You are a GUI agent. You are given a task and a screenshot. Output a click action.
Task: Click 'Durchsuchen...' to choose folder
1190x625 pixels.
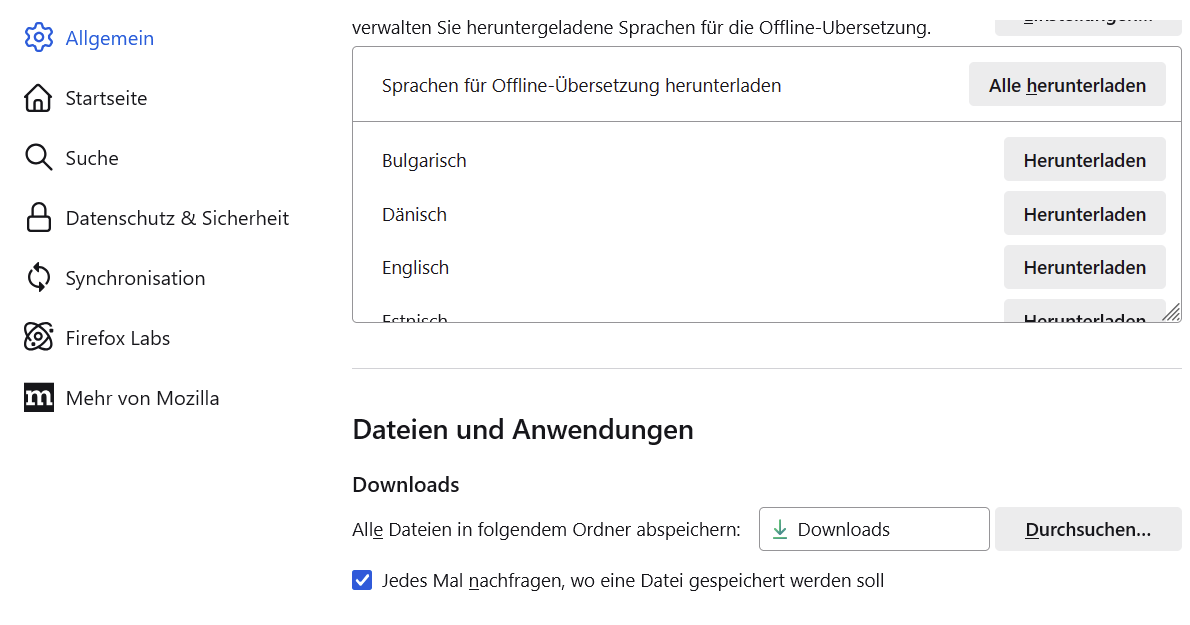click(1088, 529)
